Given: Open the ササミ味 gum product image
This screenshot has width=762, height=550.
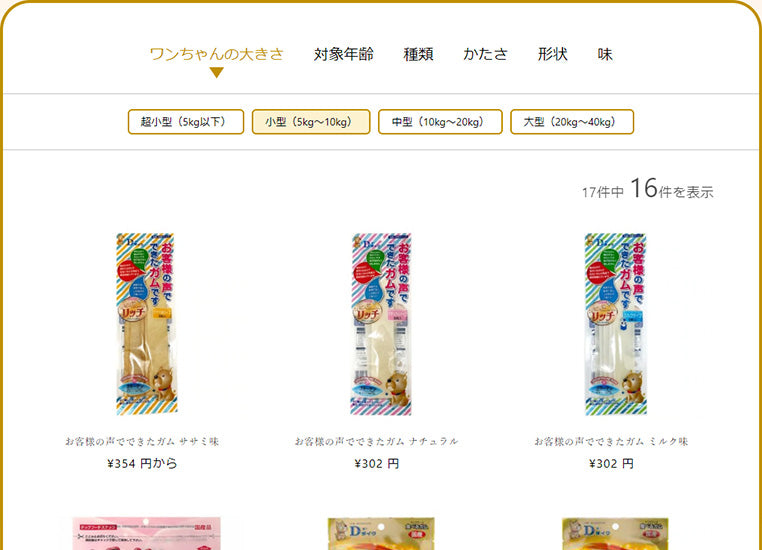Looking at the screenshot, I should point(146,324).
